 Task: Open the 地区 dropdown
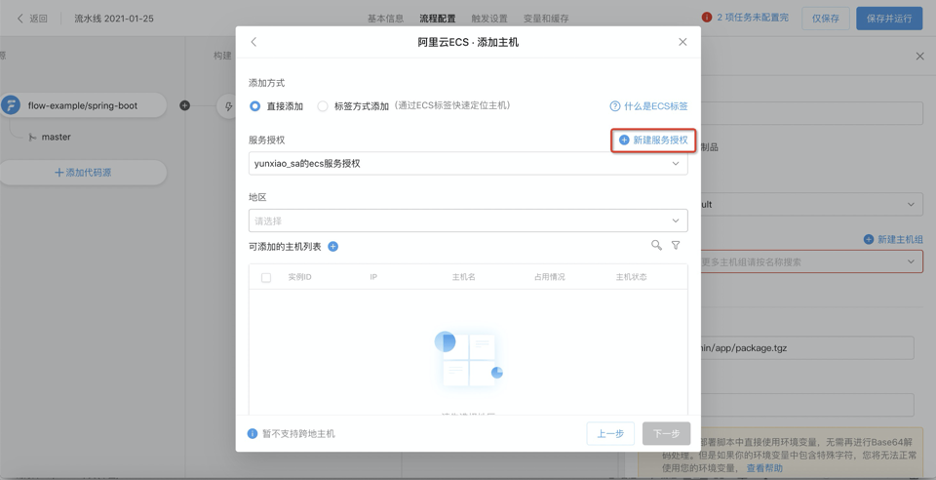click(468, 221)
